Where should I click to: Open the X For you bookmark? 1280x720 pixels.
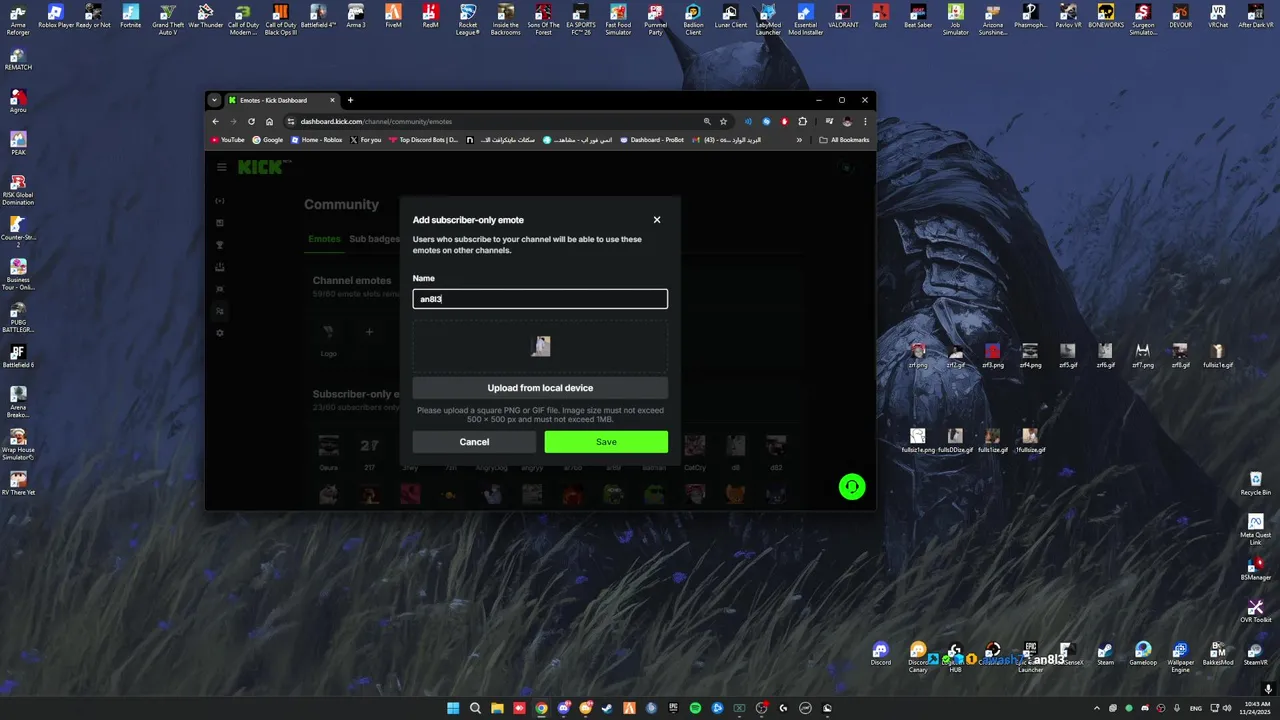366,140
